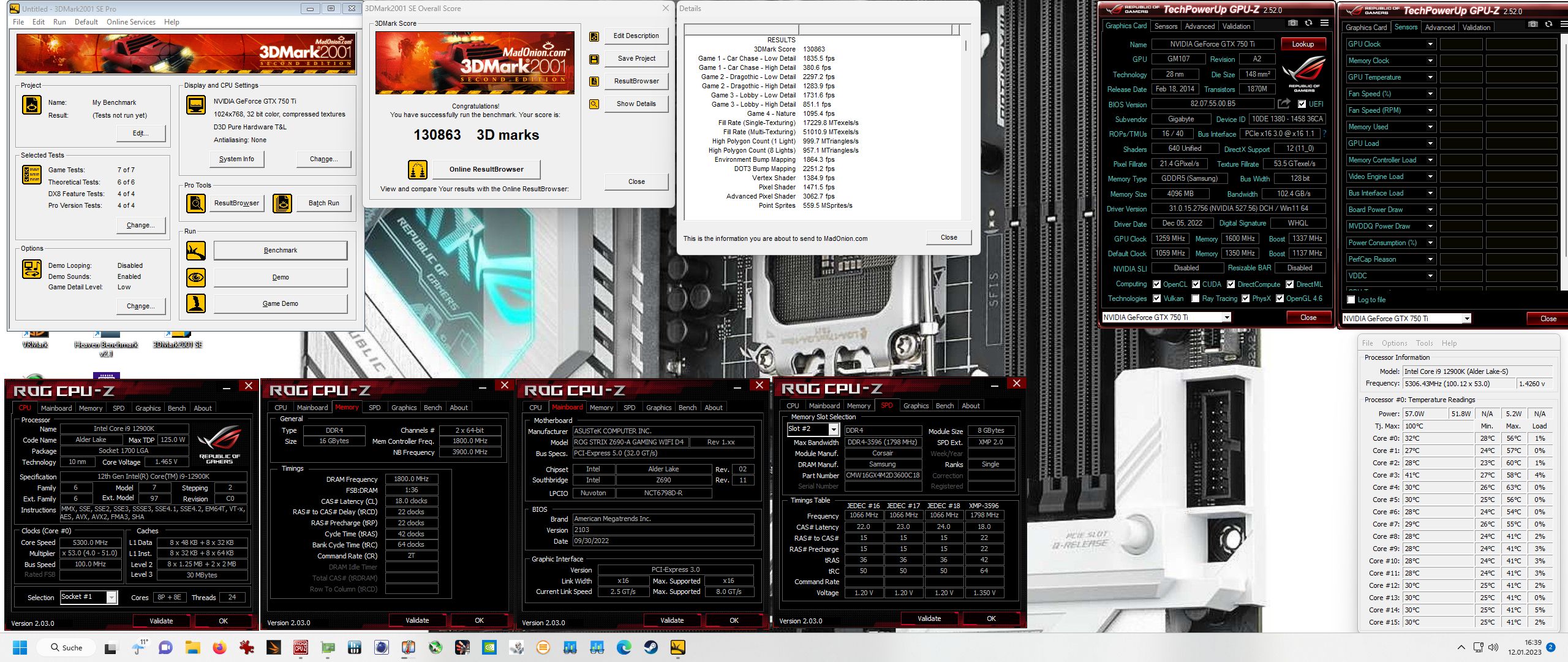
Task: Enable the Log to file checkbox
Action: [1351, 300]
